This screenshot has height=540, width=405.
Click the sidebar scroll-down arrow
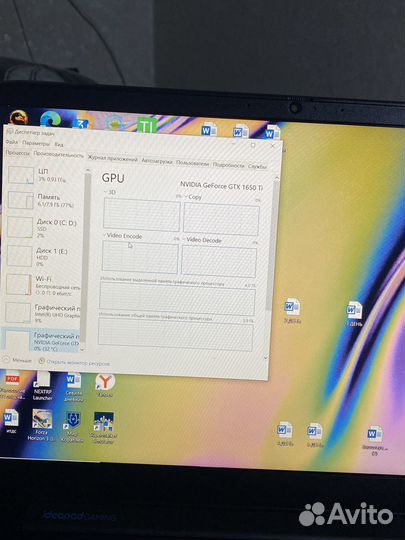(83, 349)
